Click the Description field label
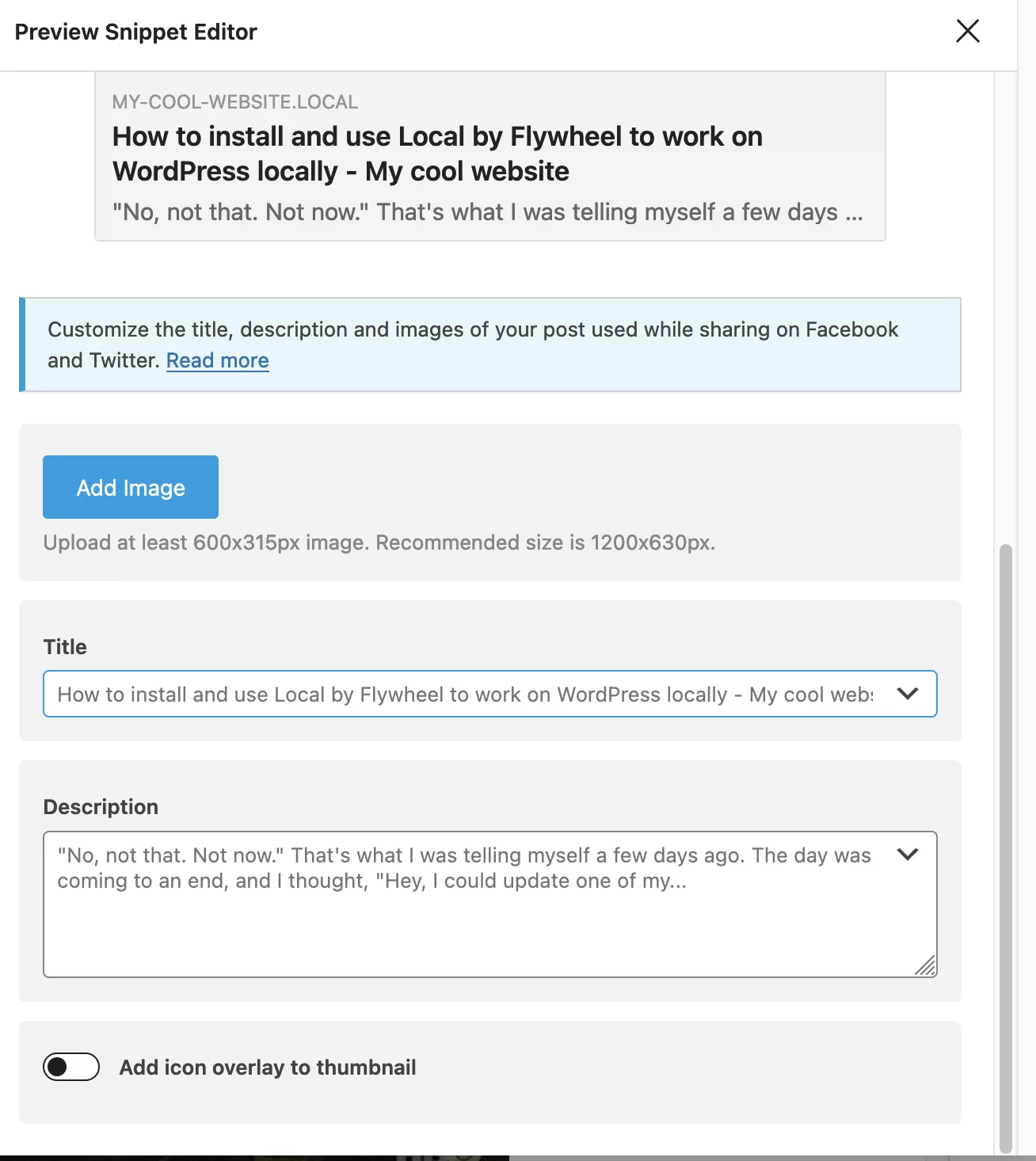This screenshot has width=1036, height=1161. coord(101,807)
